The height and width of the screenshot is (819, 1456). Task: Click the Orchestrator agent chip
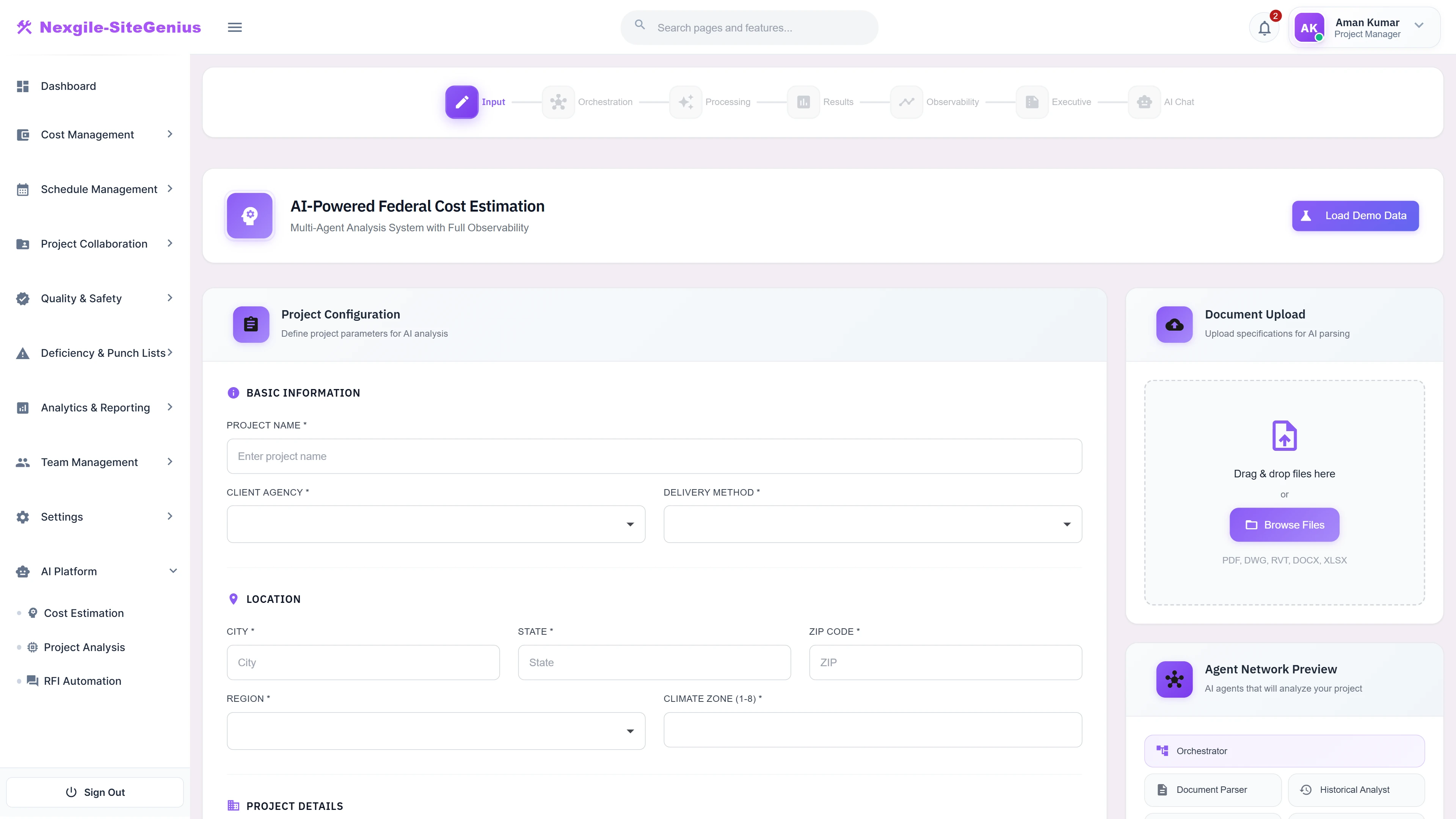point(1284,751)
